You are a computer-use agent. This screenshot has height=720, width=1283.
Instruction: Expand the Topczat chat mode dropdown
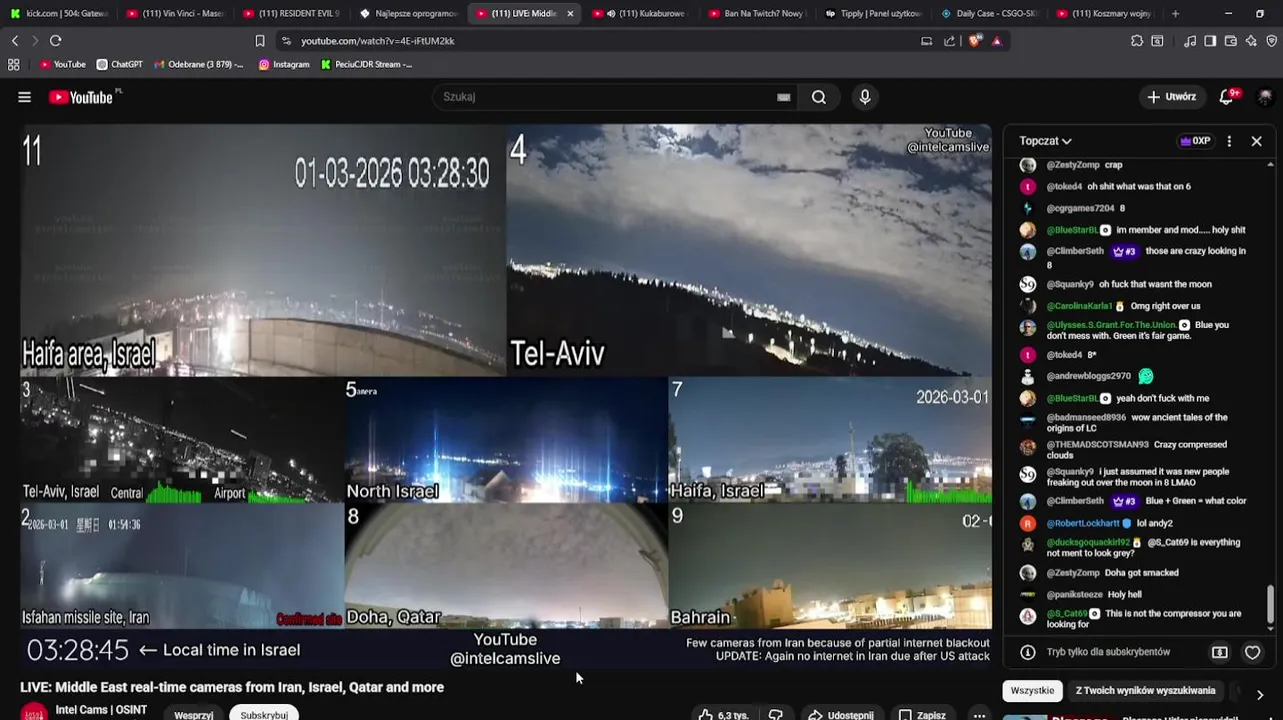point(1045,141)
